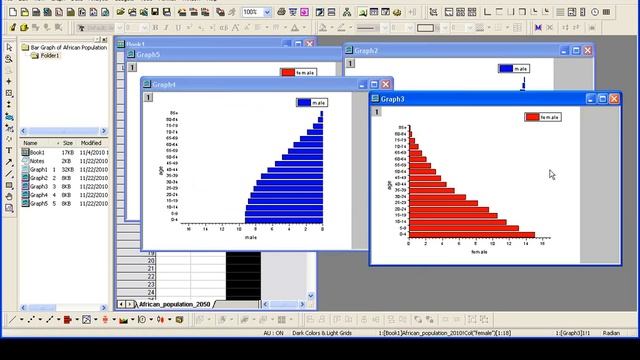
Task: Click row 20 header in Book1
Action: point(136,261)
